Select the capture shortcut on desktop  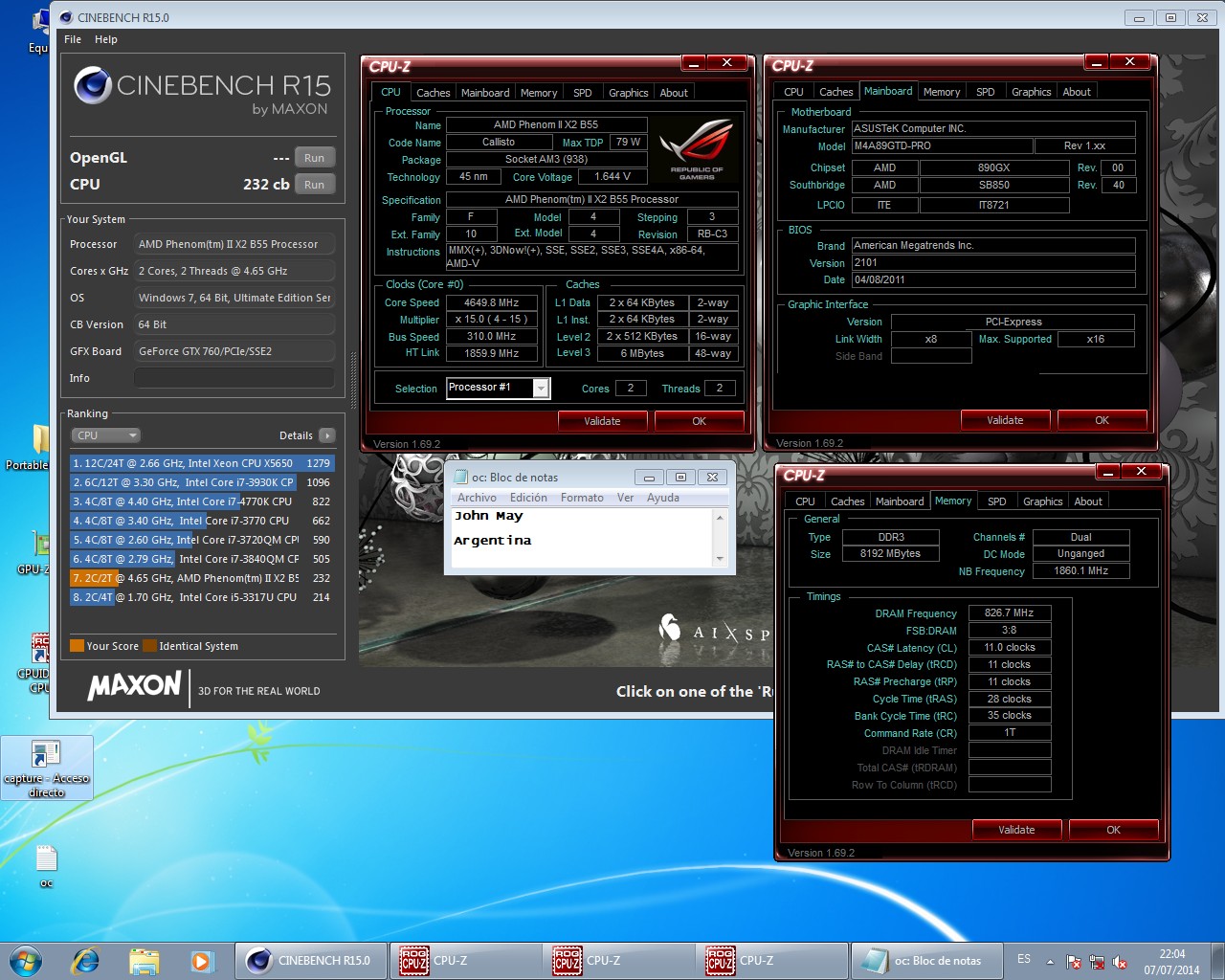point(46,768)
